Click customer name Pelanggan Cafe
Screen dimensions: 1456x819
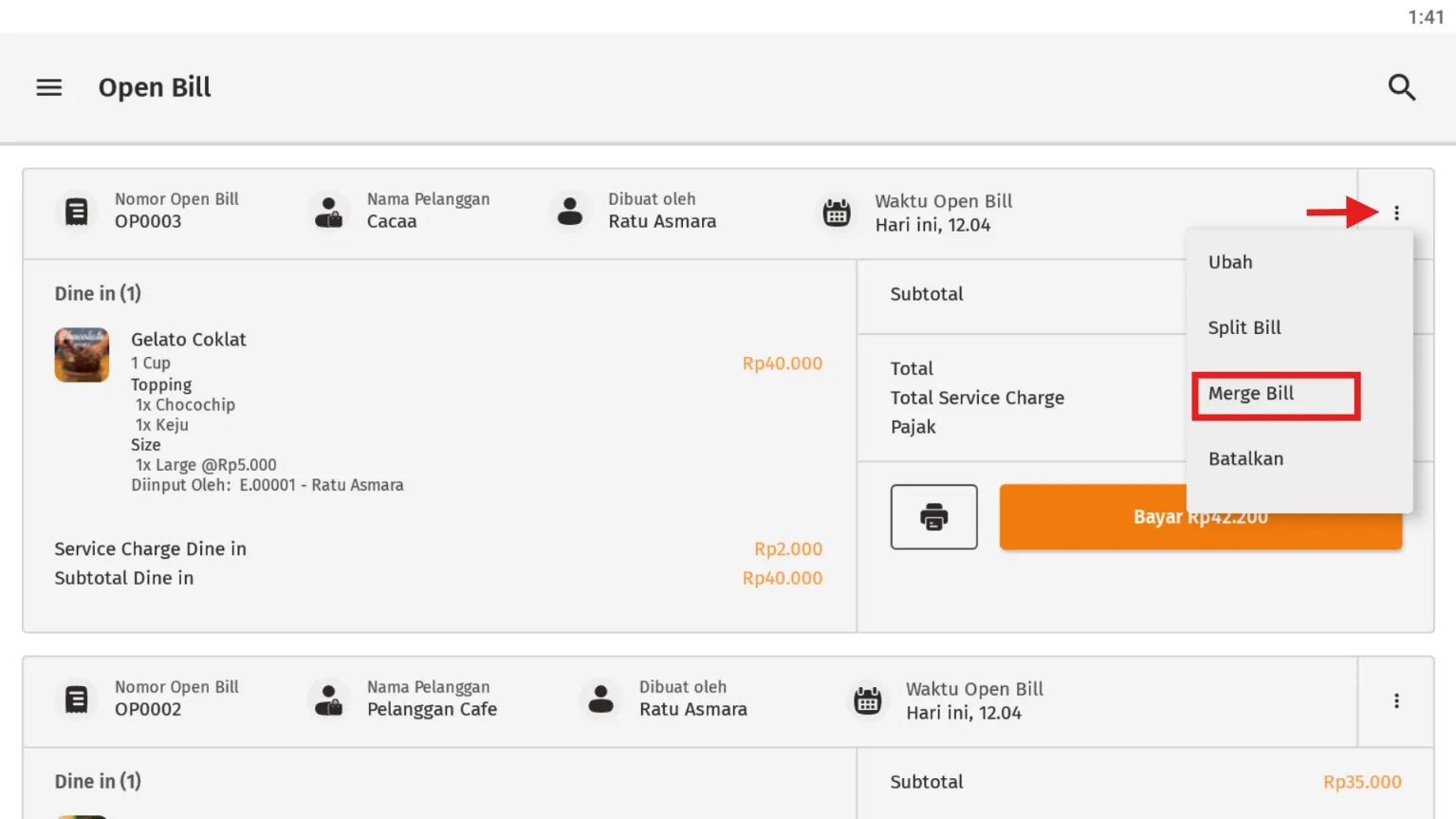tap(433, 710)
